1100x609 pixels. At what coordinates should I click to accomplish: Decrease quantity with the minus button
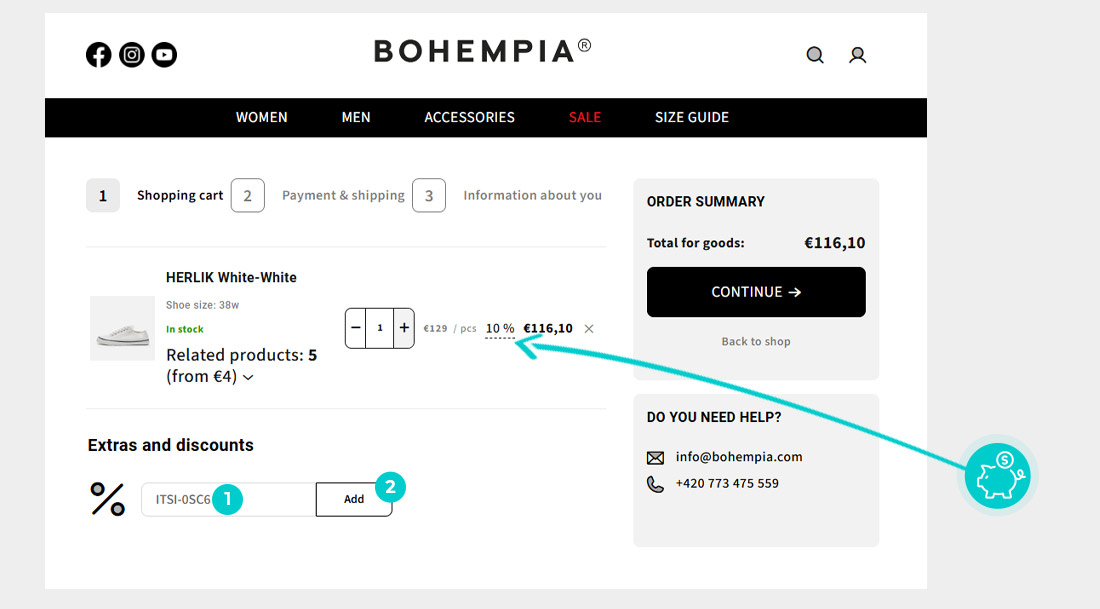[356, 328]
